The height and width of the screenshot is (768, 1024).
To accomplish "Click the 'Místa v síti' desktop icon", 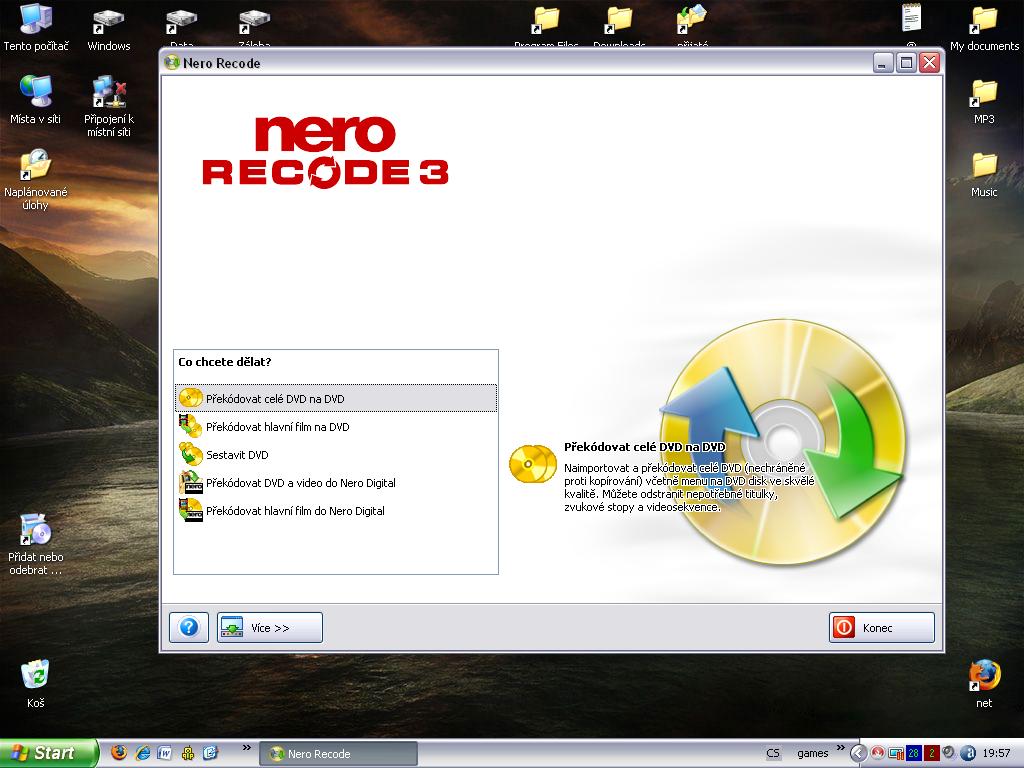I will click(x=36, y=99).
